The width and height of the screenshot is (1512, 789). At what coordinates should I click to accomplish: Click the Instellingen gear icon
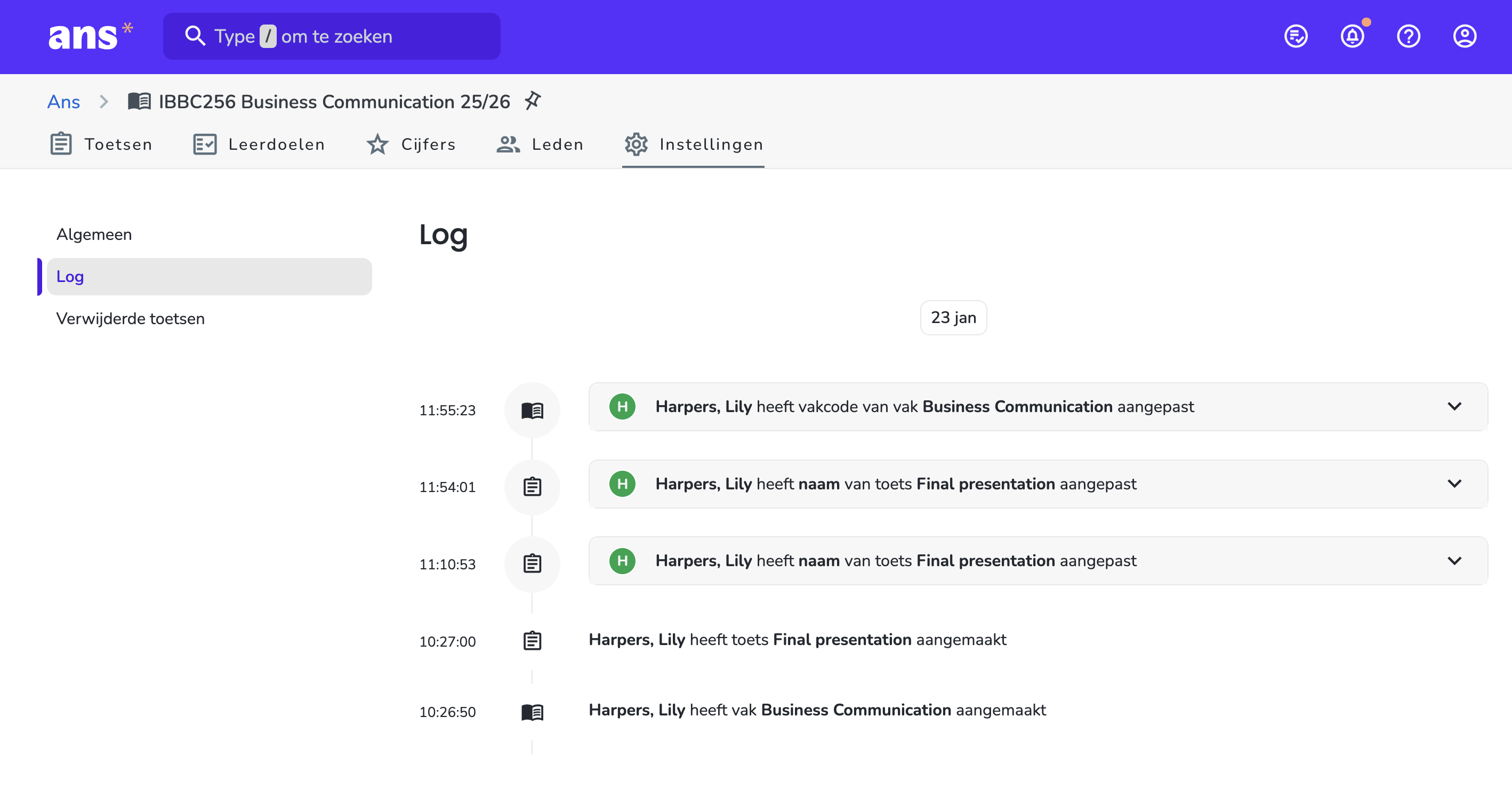[x=636, y=144]
